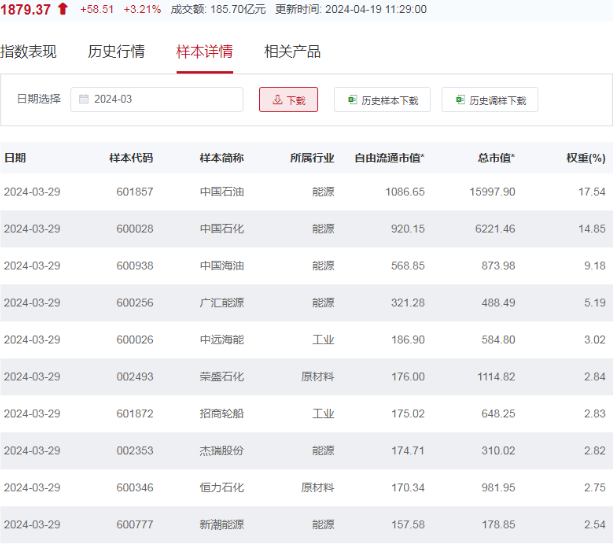Click the download arrow icon on 下载 button
This screenshot has height=544, width=616.
[277, 100]
